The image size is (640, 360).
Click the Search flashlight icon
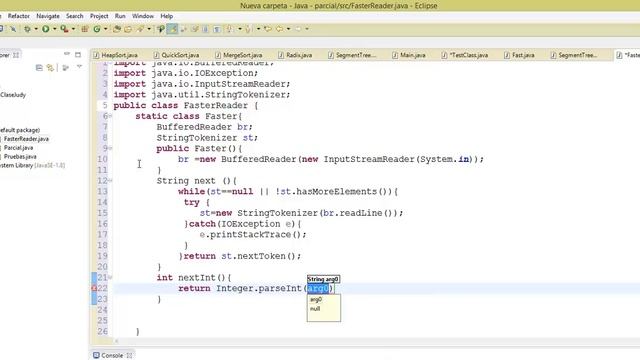pyautogui.click(x=140, y=29)
